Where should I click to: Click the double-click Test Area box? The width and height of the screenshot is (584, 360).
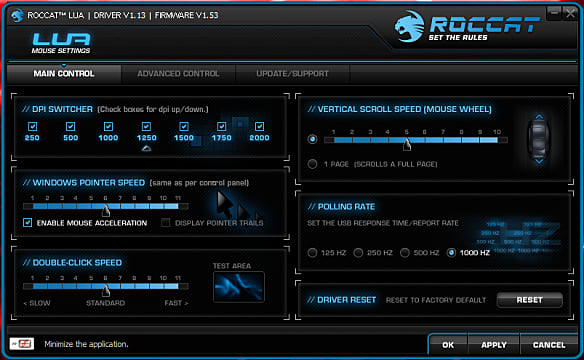[239, 287]
